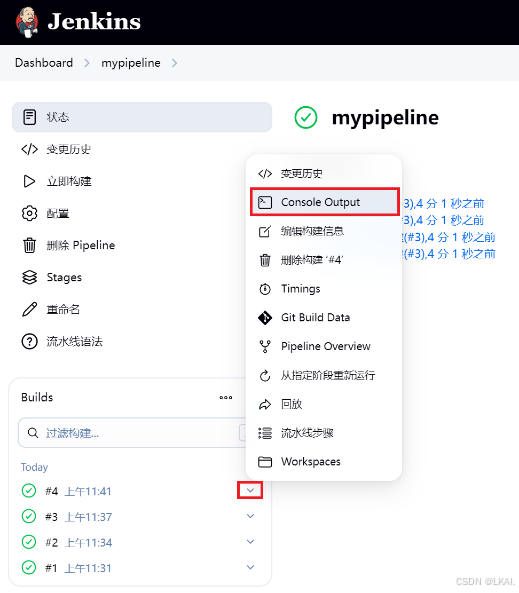Viewport: 519px width, 593px height.
Task: Click the replay share-arrow icon
Action: pyautogui.click(x=265, y=404)
